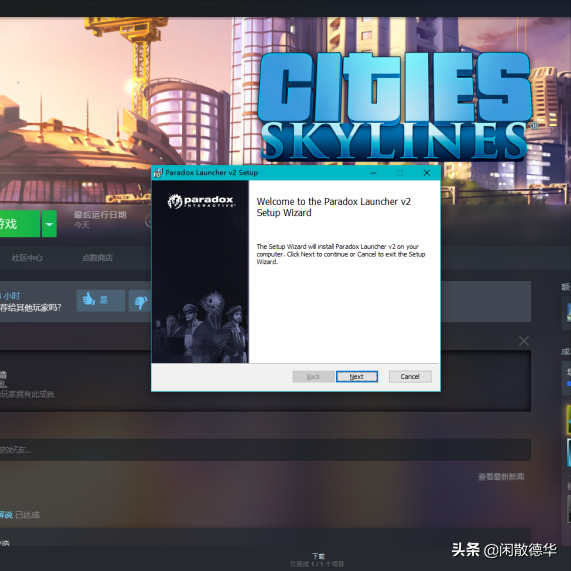This screenshot has width=571, height=571.
Task: Click the setup installer icon in title bar
Action: click(x=158, y=173)
